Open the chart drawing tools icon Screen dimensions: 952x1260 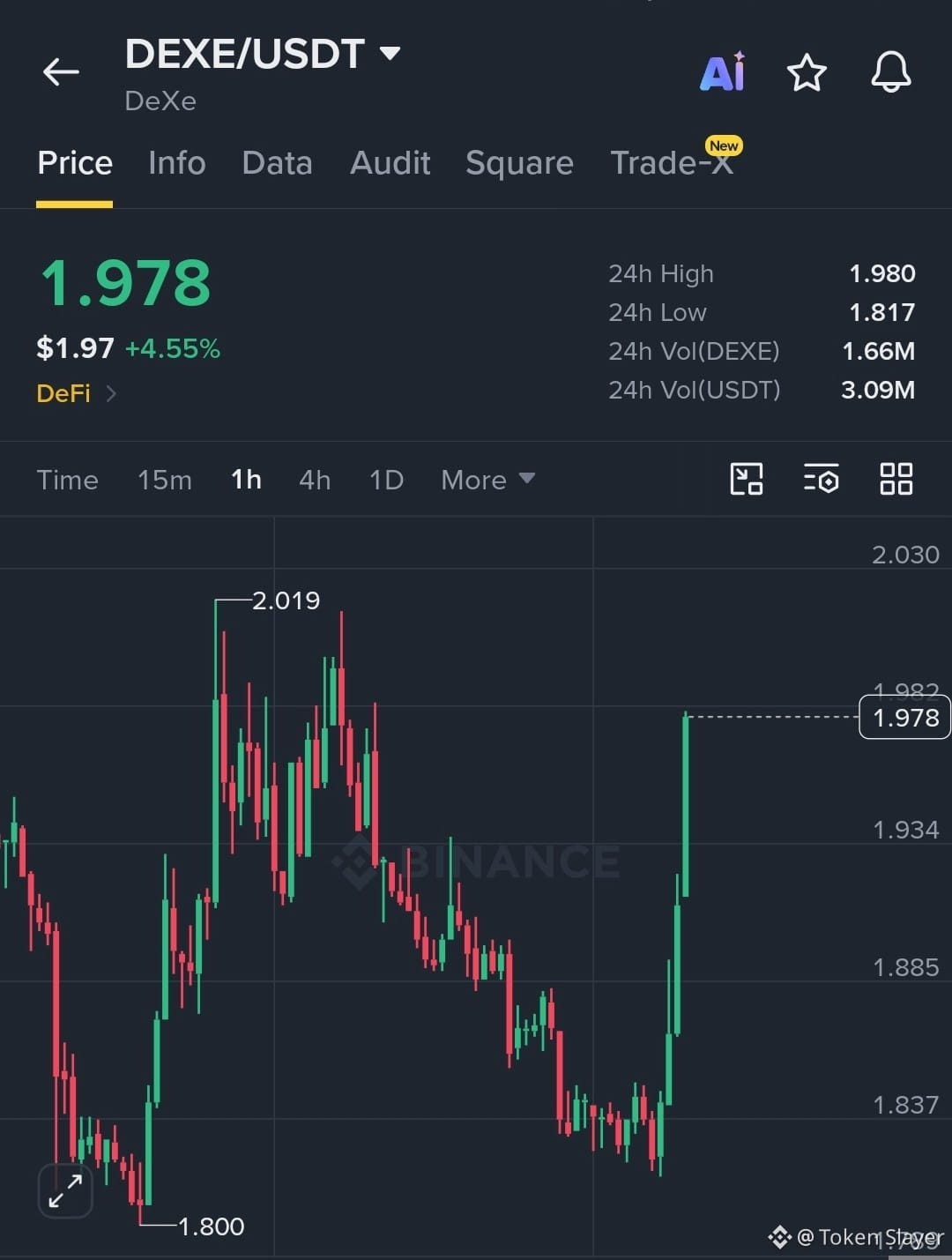point(747,479)
